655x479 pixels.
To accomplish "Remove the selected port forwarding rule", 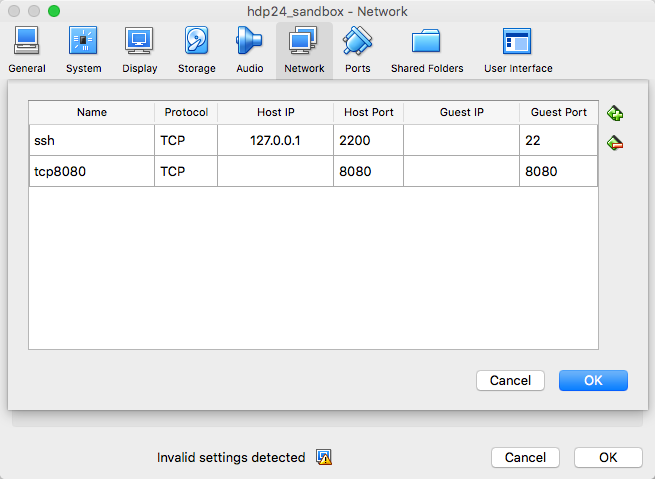I will pyautogui.click(x=615, y=144).
